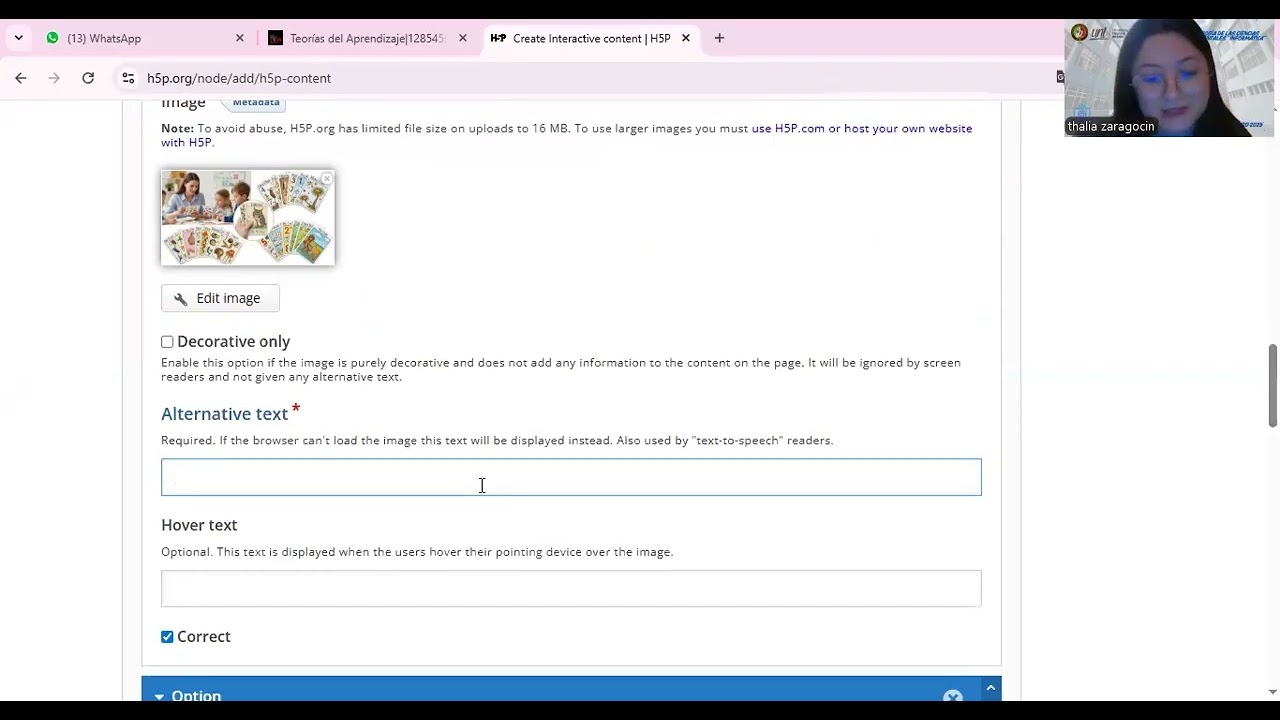Screen dimensions: 1280x720
Task: Remove the uploaded image with X icon
Action: [326, 179]
